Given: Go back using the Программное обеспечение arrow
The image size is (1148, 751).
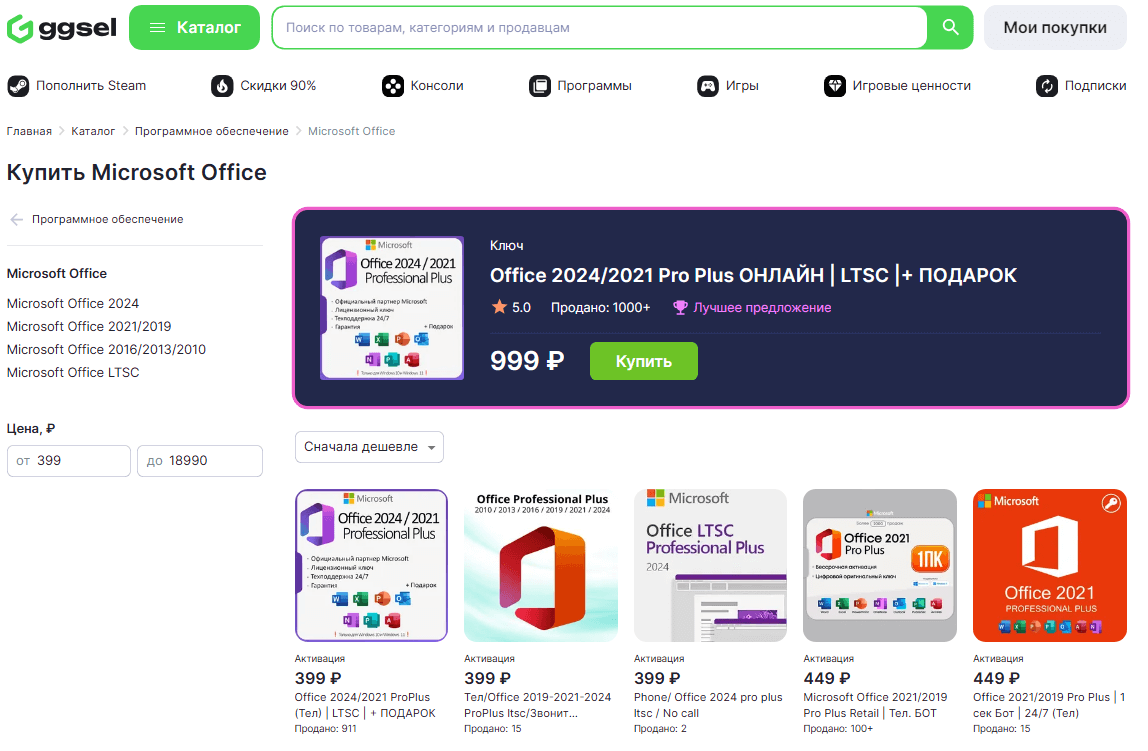Looking at the screenshot, I should [x=17, y=219].
